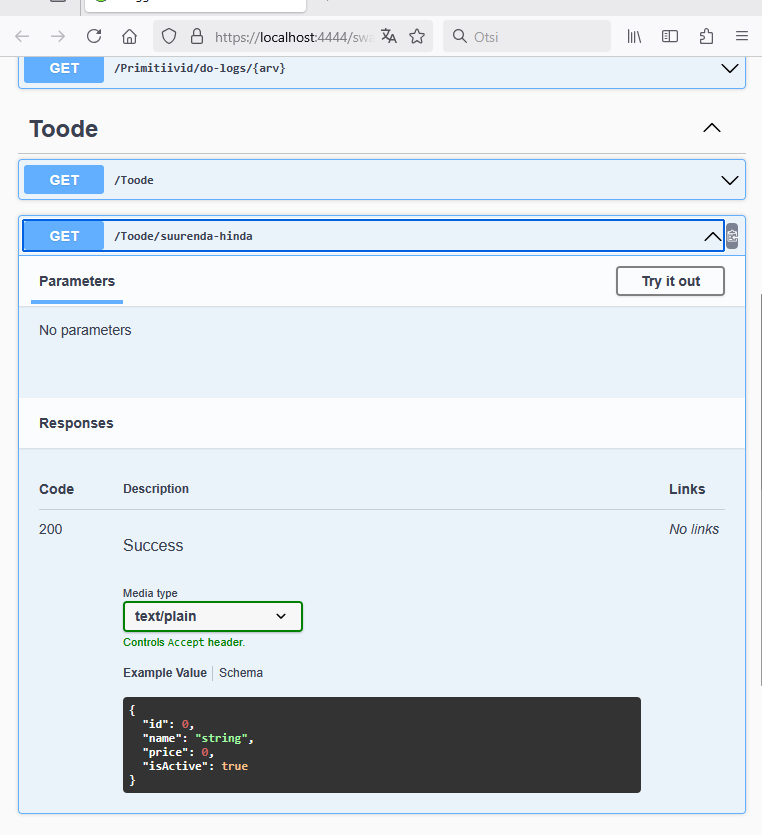Open the Media type text/plain dropdown
This screenshot has width=762, height=835.
[x=212, y=617]
